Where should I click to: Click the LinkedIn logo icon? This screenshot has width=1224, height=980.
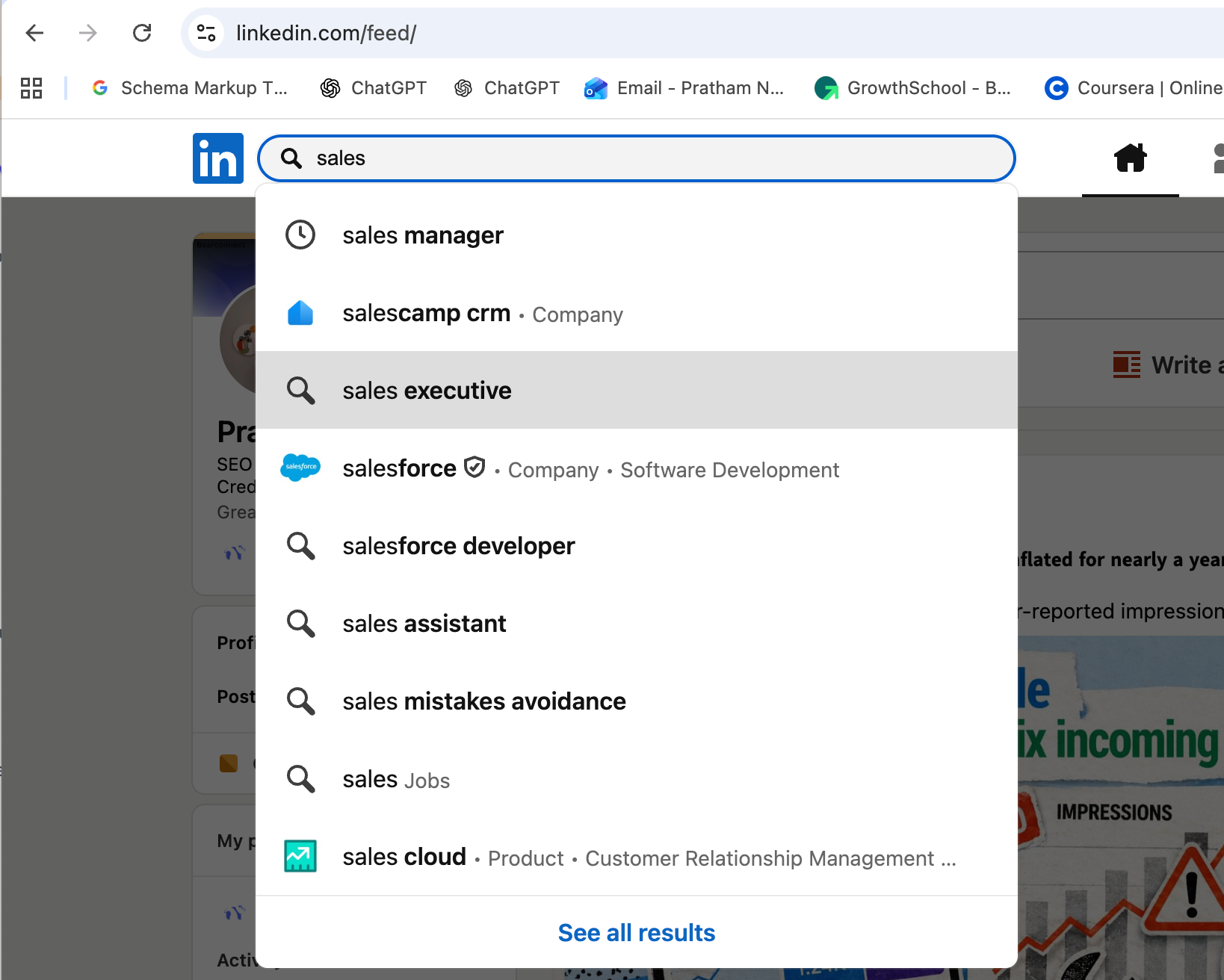[217, 158]
